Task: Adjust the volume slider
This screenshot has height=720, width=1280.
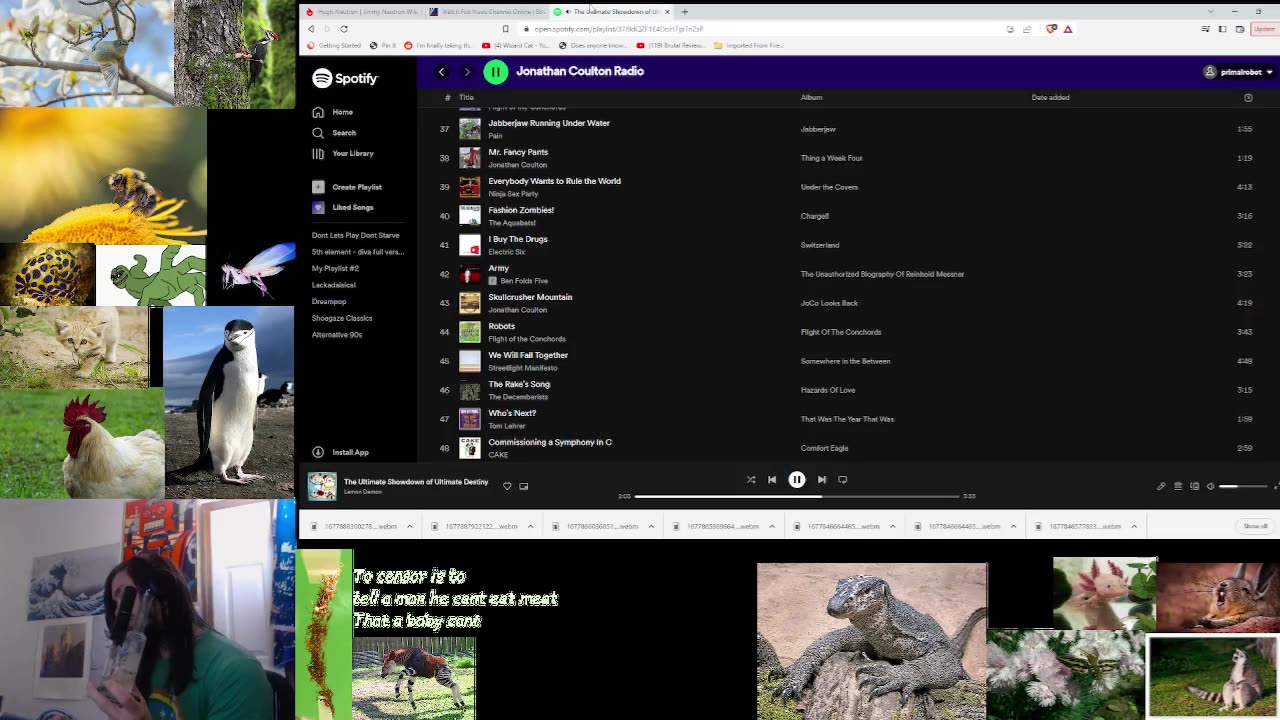Action: (x=1242, y=487)
